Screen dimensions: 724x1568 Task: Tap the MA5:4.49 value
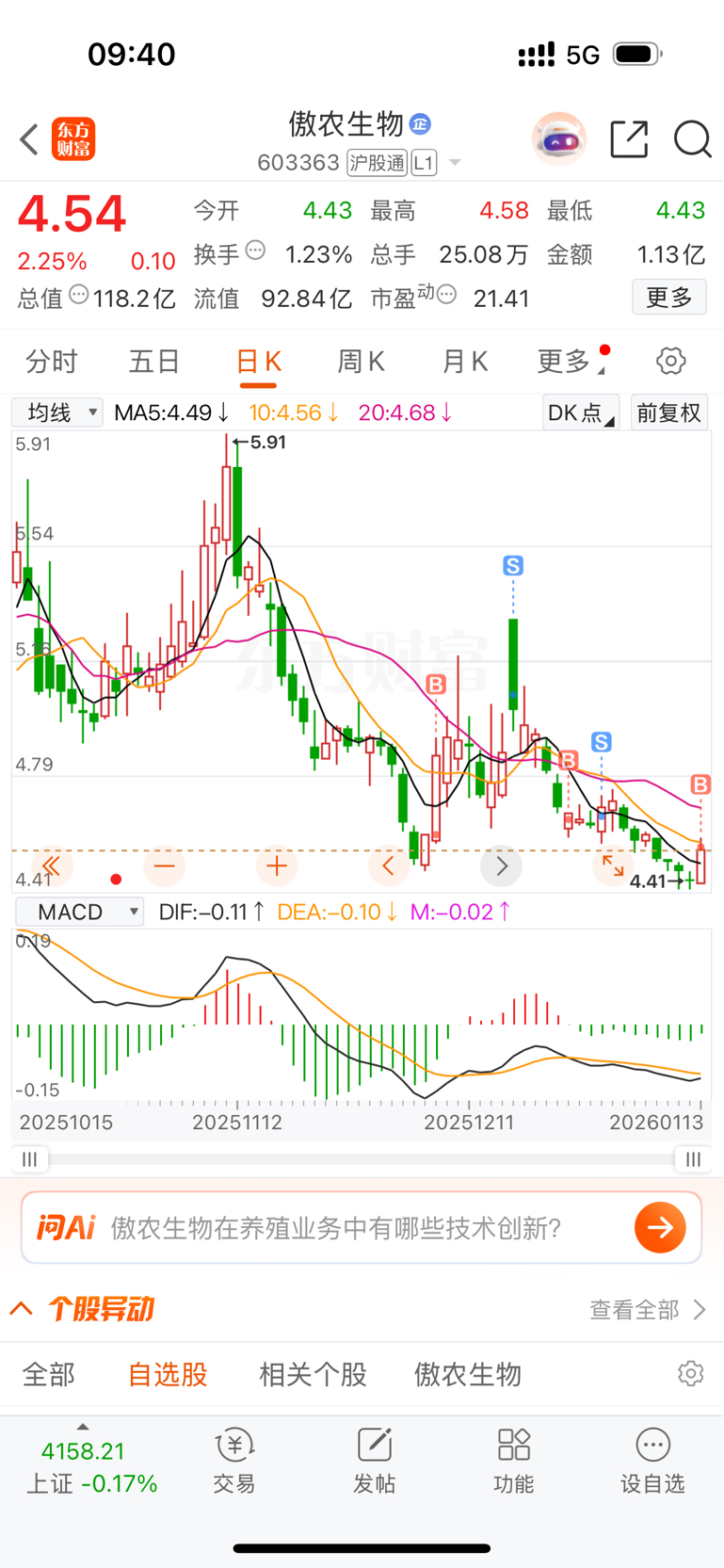tap(171, 412)
